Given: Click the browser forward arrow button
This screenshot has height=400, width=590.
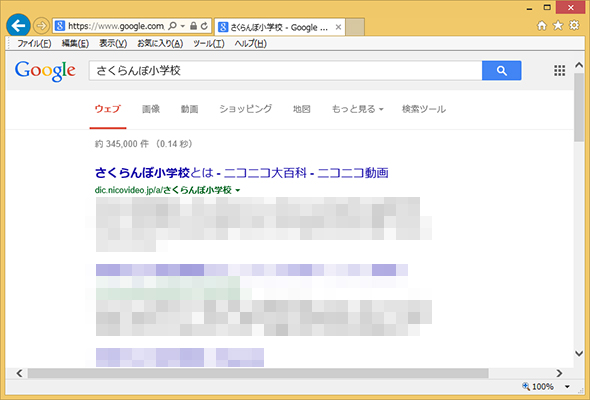Looking at the screenshot, I should click(41, 26).
